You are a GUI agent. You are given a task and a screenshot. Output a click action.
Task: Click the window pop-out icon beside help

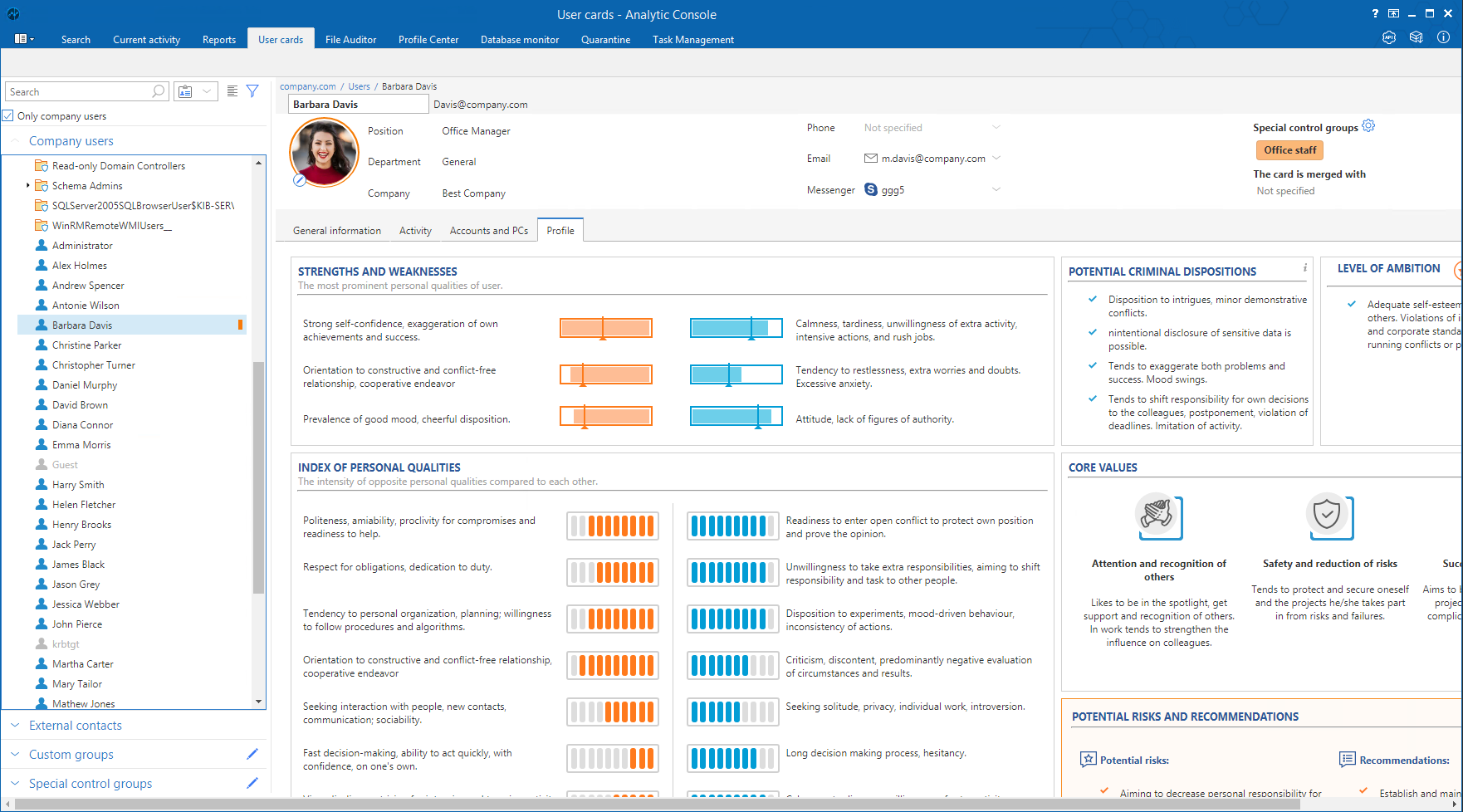click(x=1394, y=13)
